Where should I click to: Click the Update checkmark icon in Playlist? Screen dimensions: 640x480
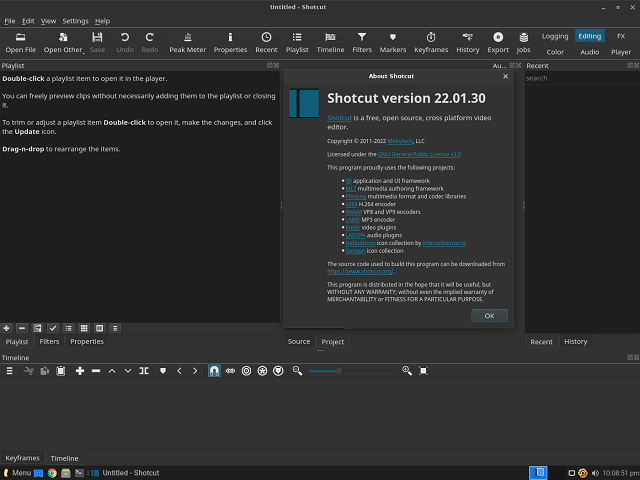pos(53,328)
